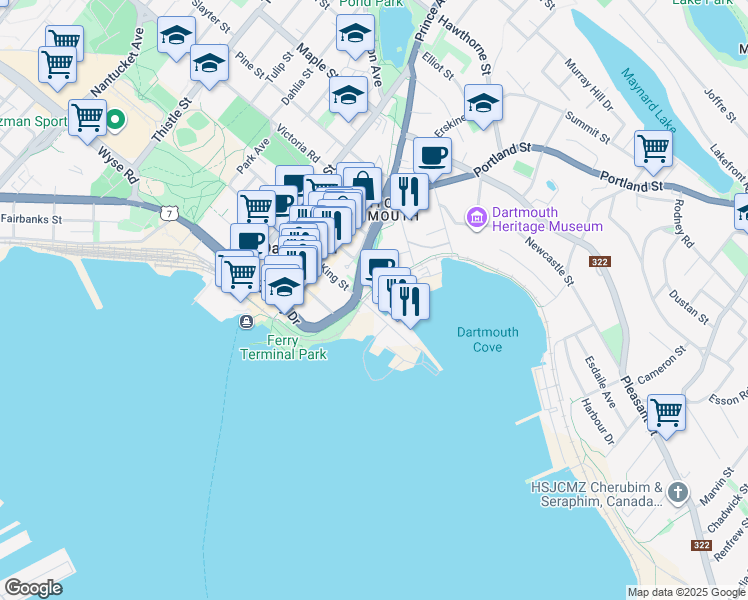Select the shopping cart marker on Pleasant St
The height and width of the screenshot is (600, 748).
(666, 411)
